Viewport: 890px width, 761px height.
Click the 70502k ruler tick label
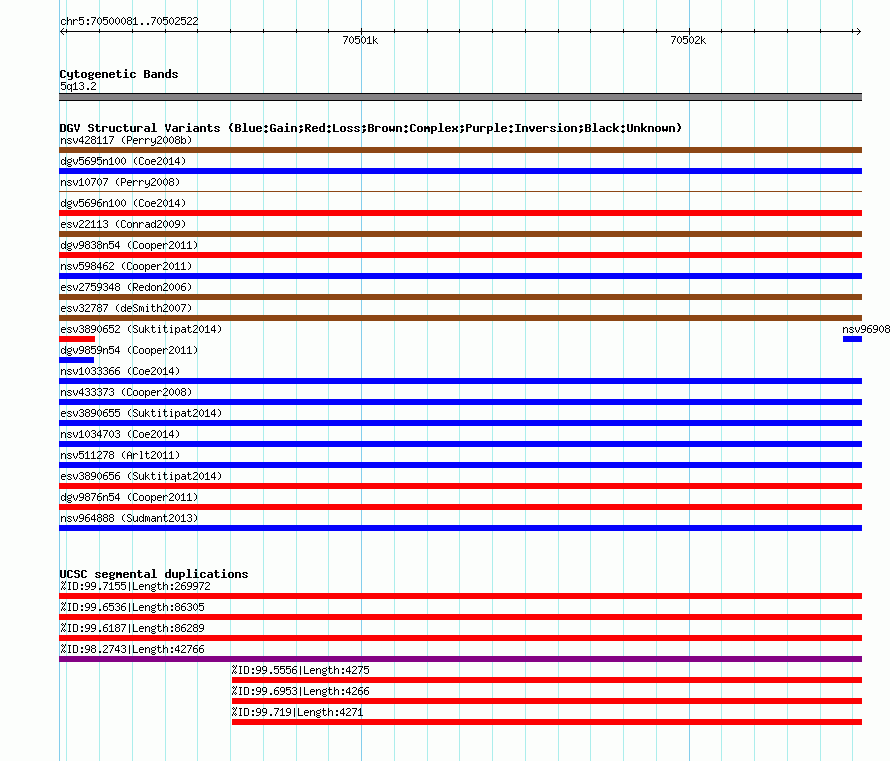688,40
